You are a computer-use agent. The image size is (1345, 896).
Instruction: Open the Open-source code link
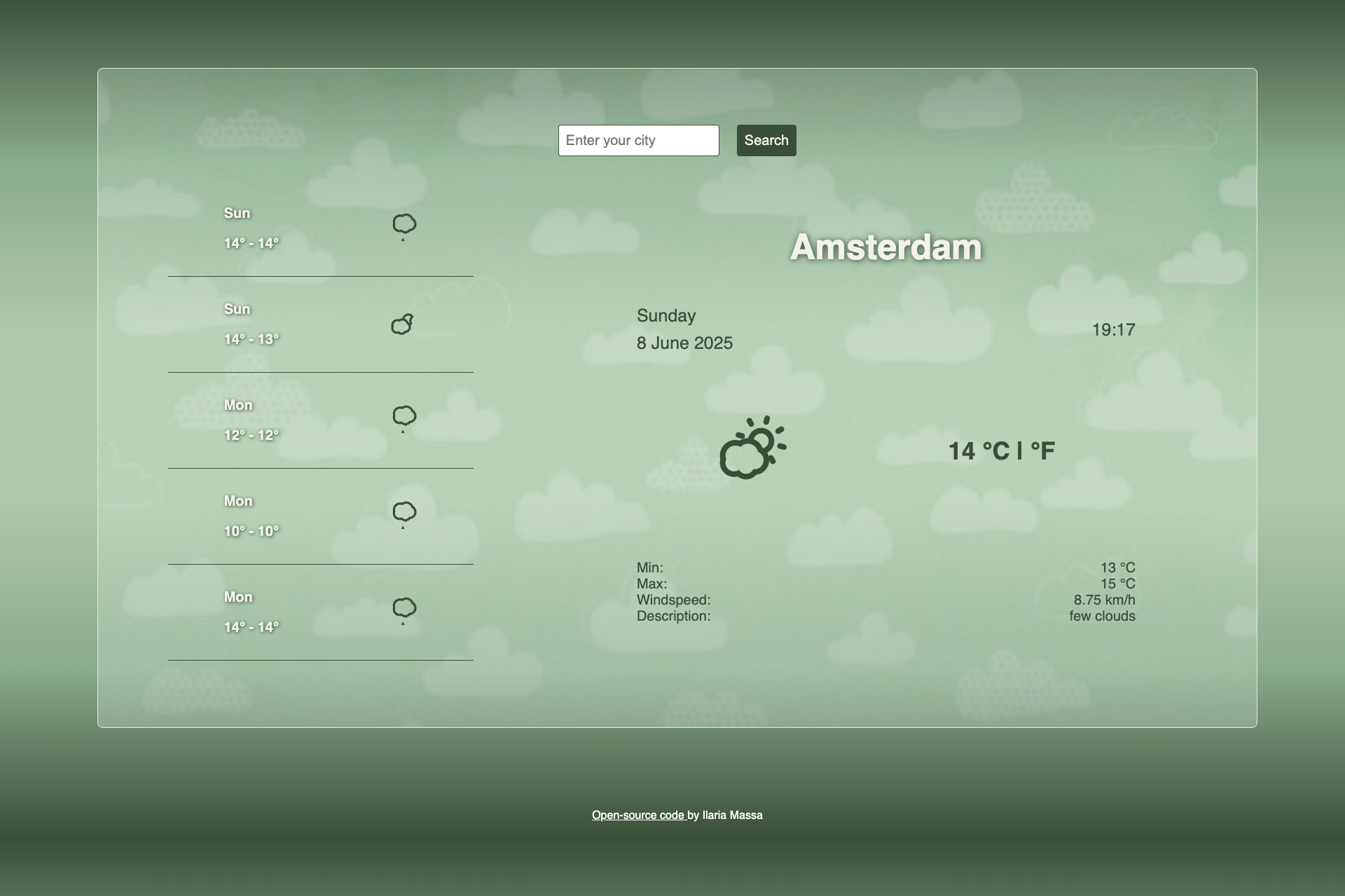(638, 815)
